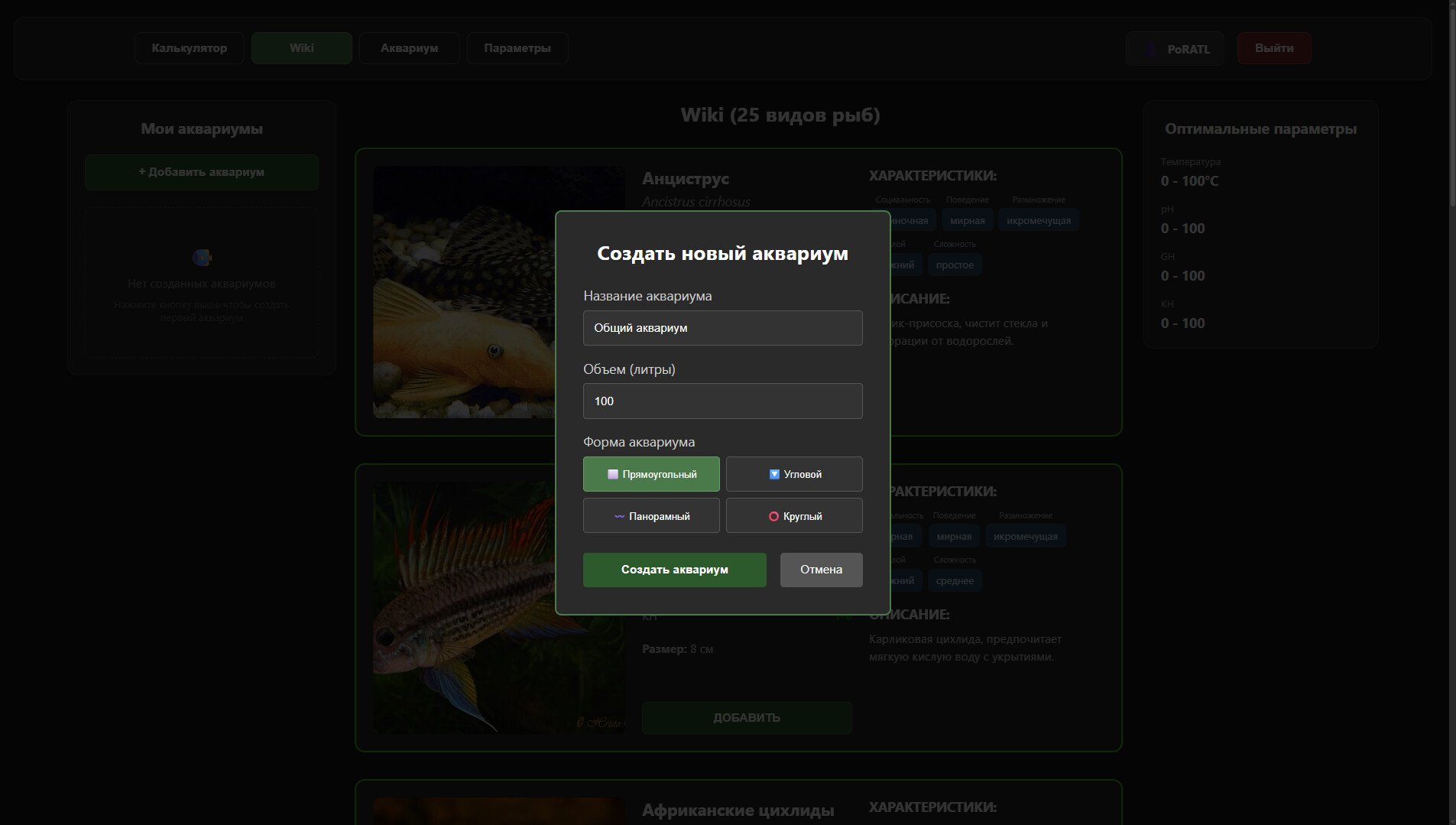The image size is (1456, 825).
Task: Select the Круглый shape option
Action: [x=794, y=516]
